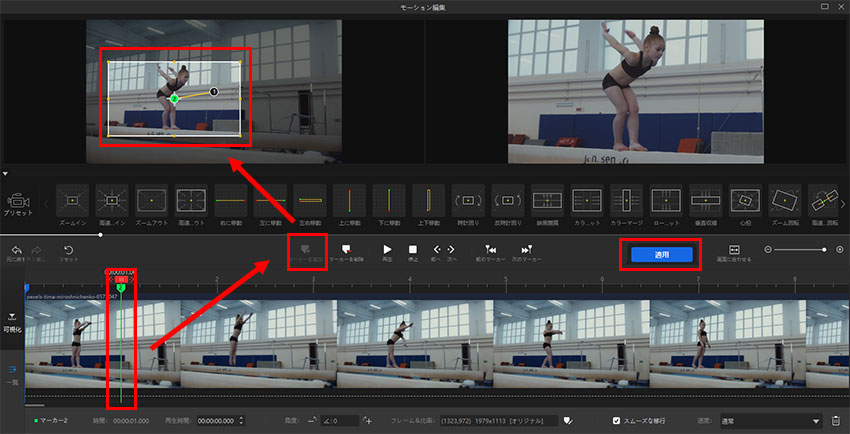Adjust the timeline zoom slider handle

[825, 249]
